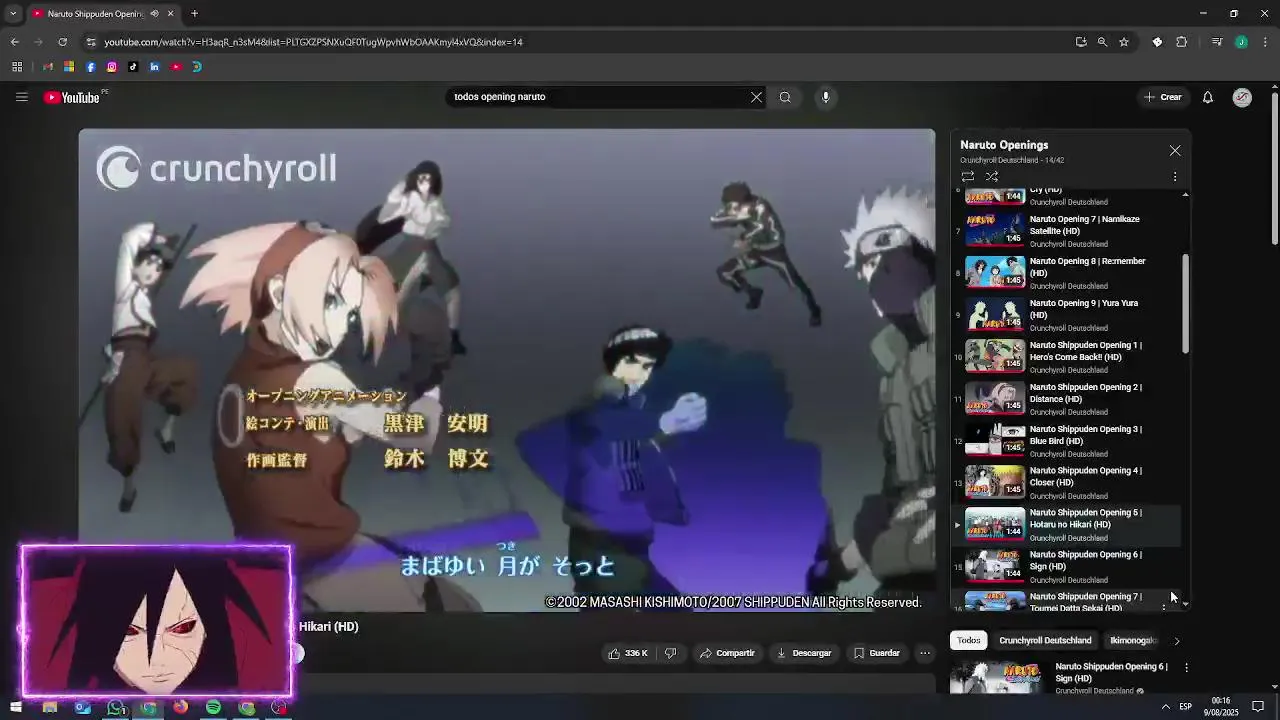
Task: Play Naruto Opening 9 Yura Yura
Action: (1068, 314)
